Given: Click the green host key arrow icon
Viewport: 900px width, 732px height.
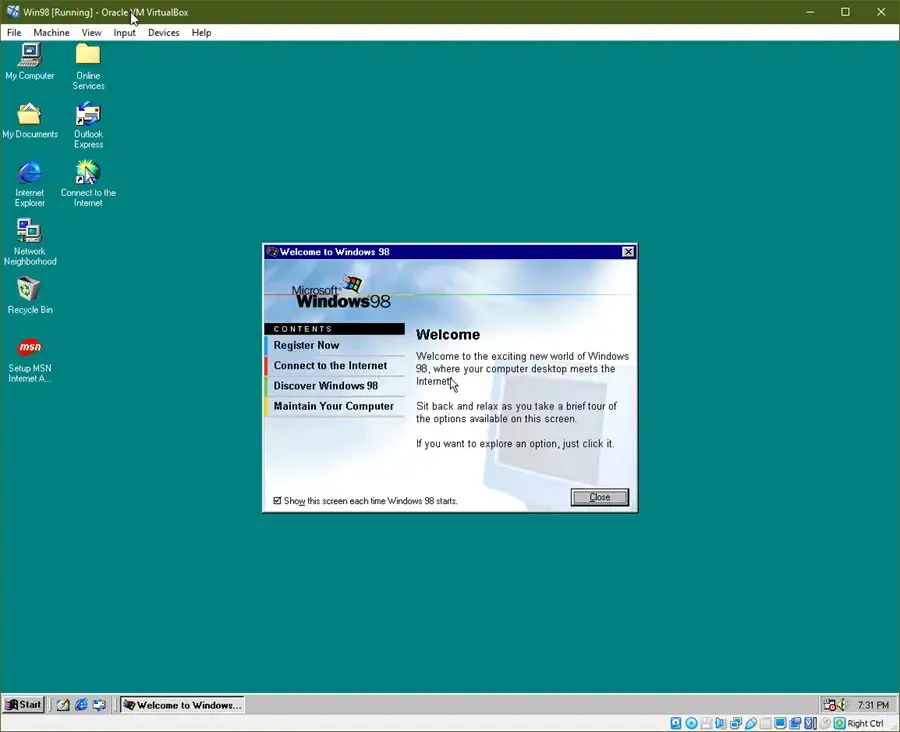Looking at the screenshot, I should 840,723.
